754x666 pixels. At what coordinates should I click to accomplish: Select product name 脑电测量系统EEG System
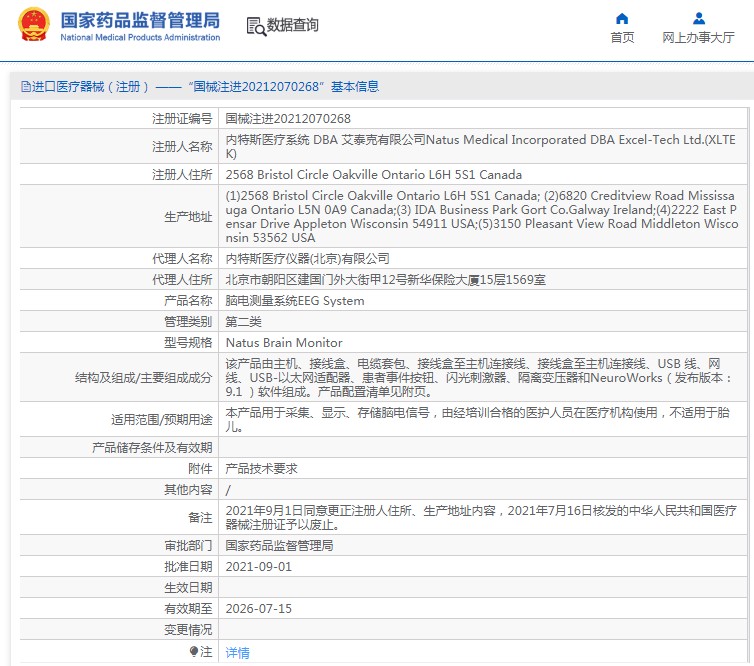coord(295,301)
